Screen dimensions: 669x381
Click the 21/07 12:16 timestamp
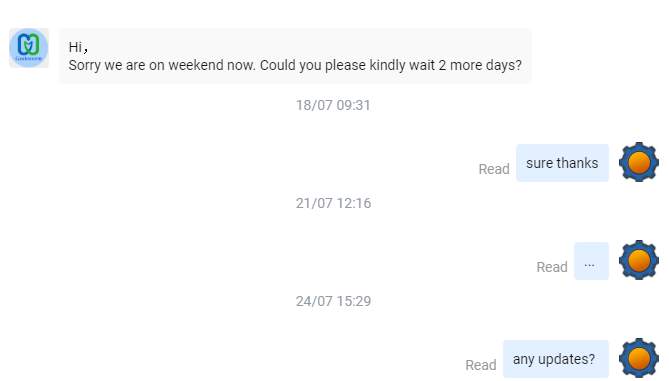[x=333, y=203]
